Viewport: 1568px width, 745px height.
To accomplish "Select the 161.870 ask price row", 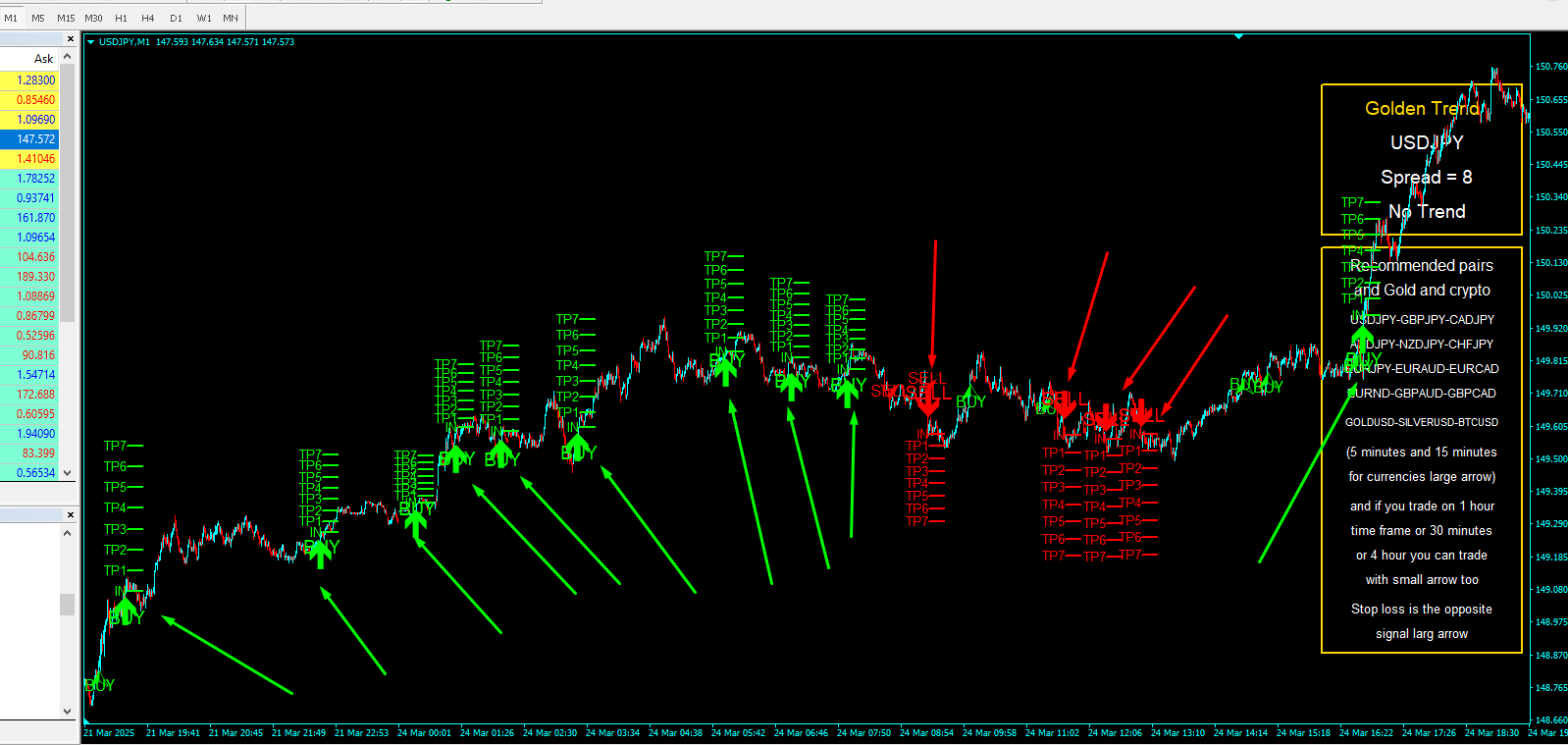I will 29,218.
